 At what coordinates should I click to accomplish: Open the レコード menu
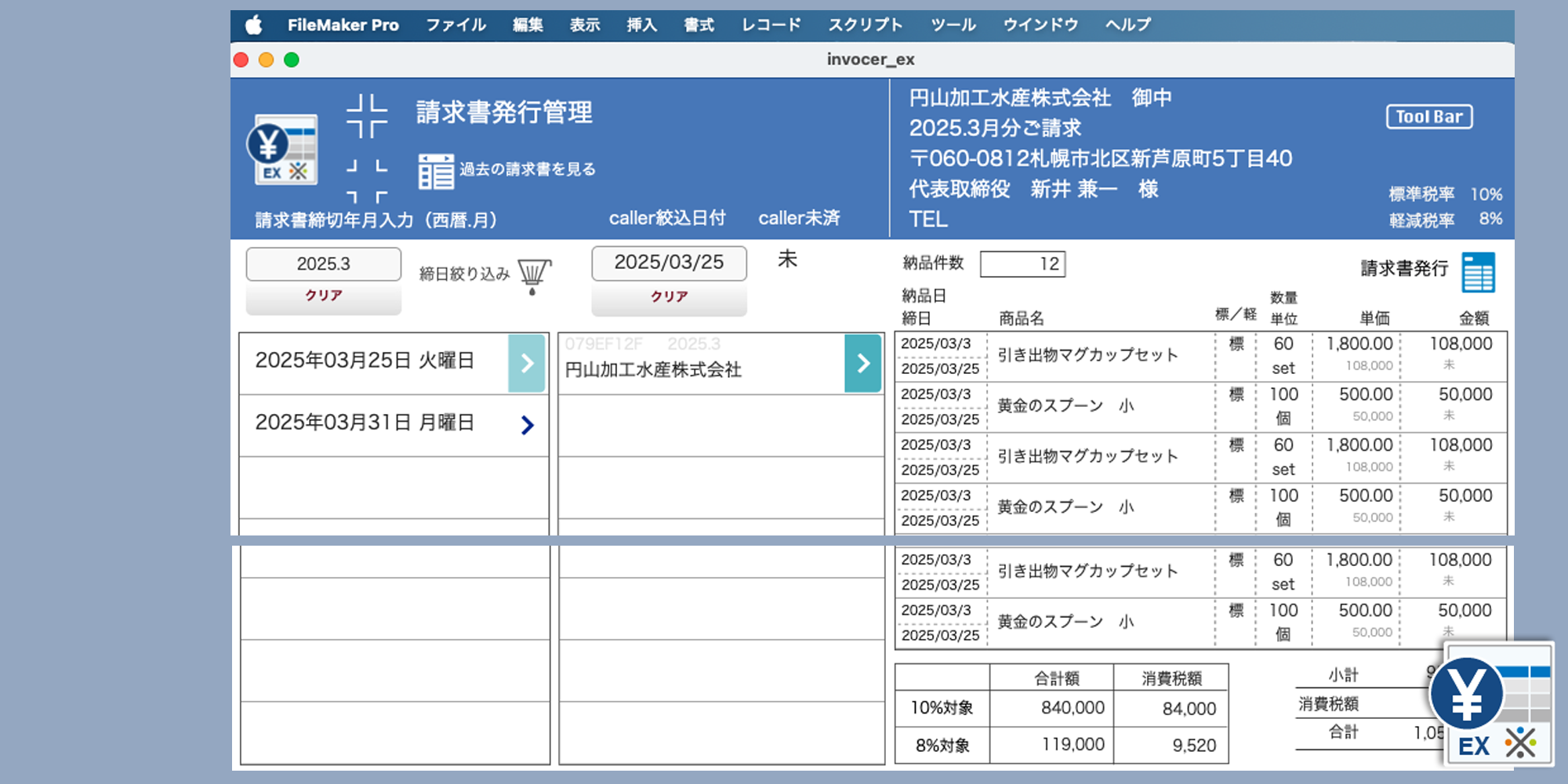(771, 25)
